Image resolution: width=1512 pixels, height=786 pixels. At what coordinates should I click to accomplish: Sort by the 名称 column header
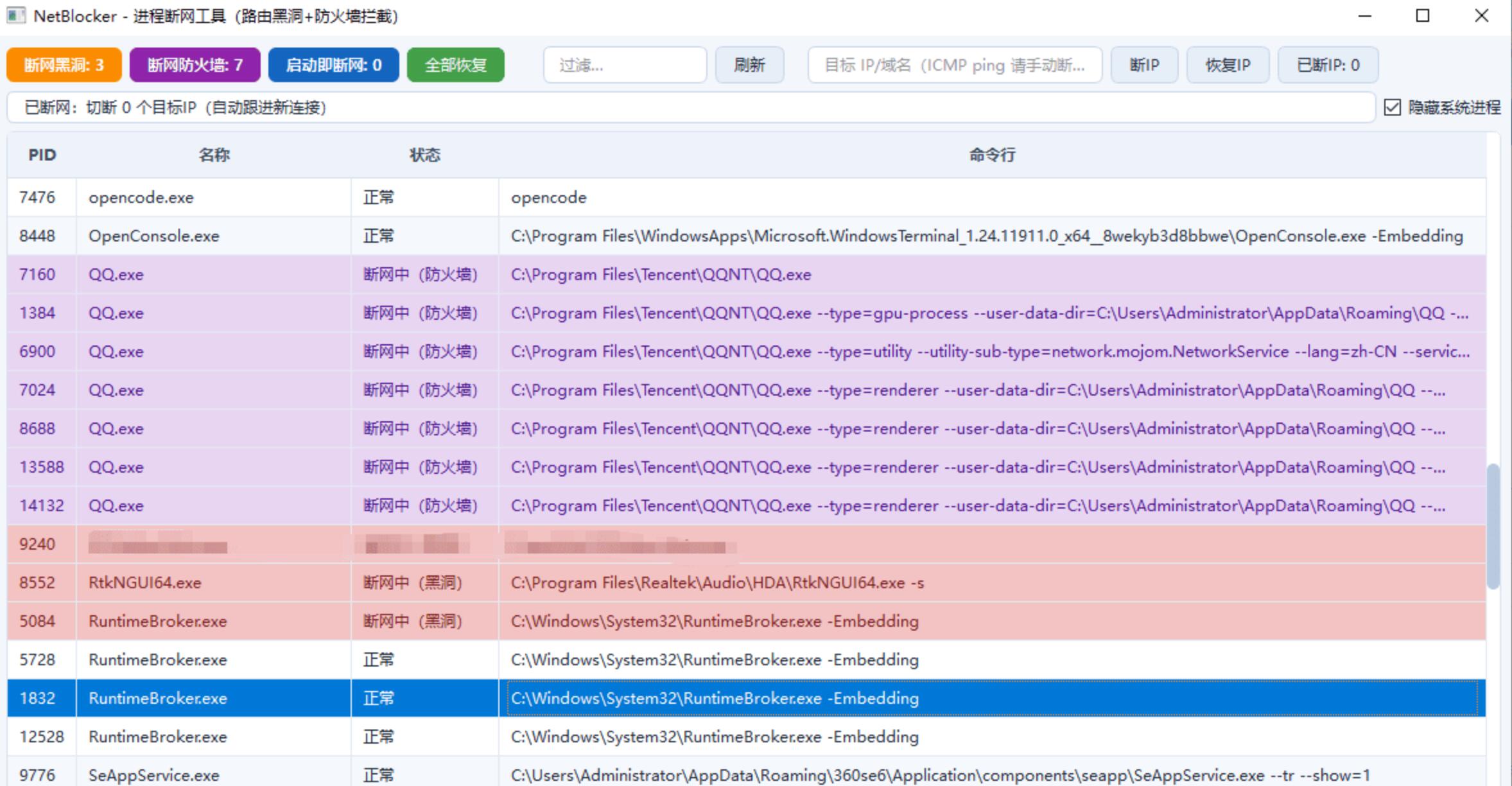[x=214, y=155]
